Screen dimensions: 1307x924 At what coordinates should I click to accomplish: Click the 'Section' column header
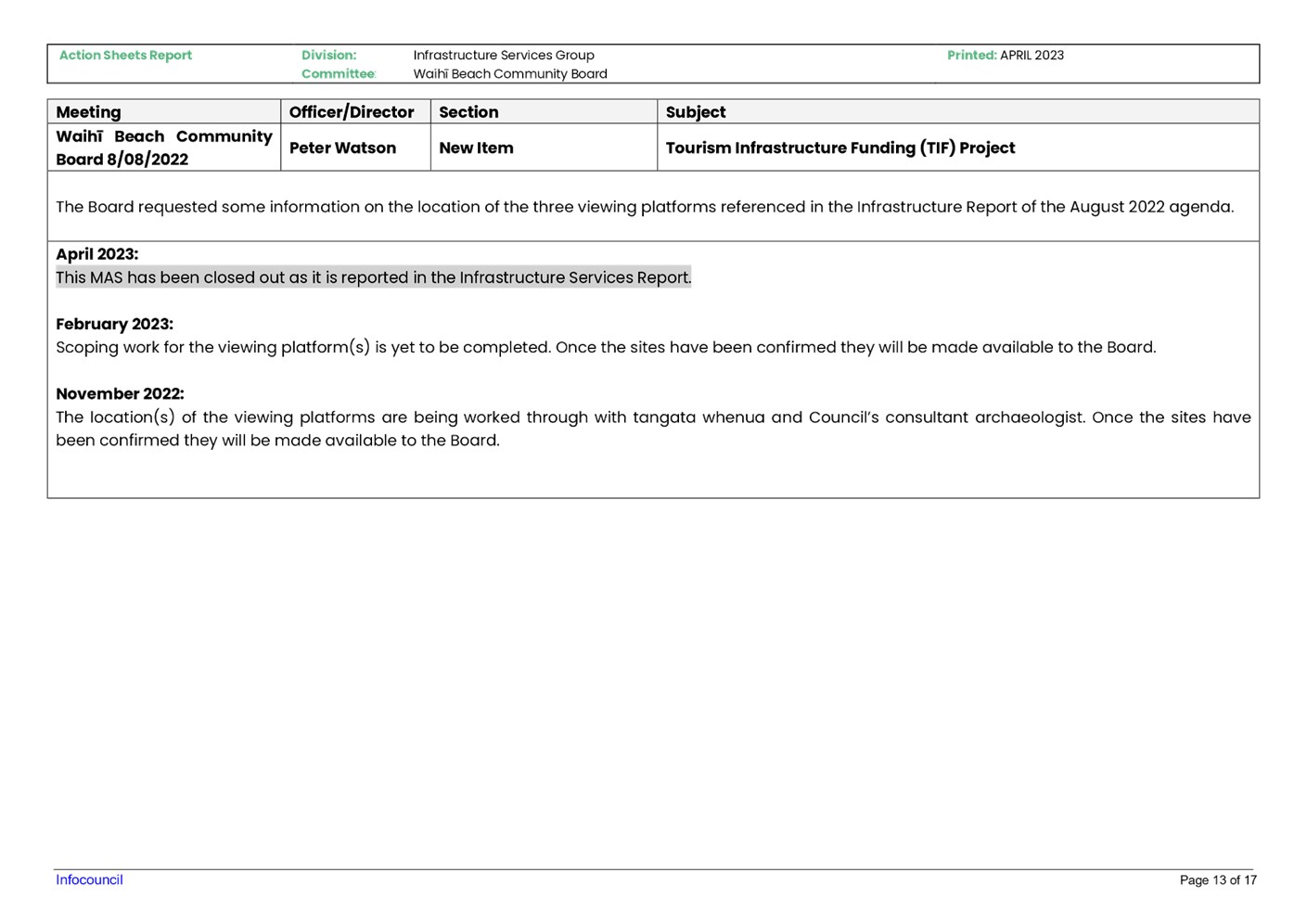pos(545,112)
